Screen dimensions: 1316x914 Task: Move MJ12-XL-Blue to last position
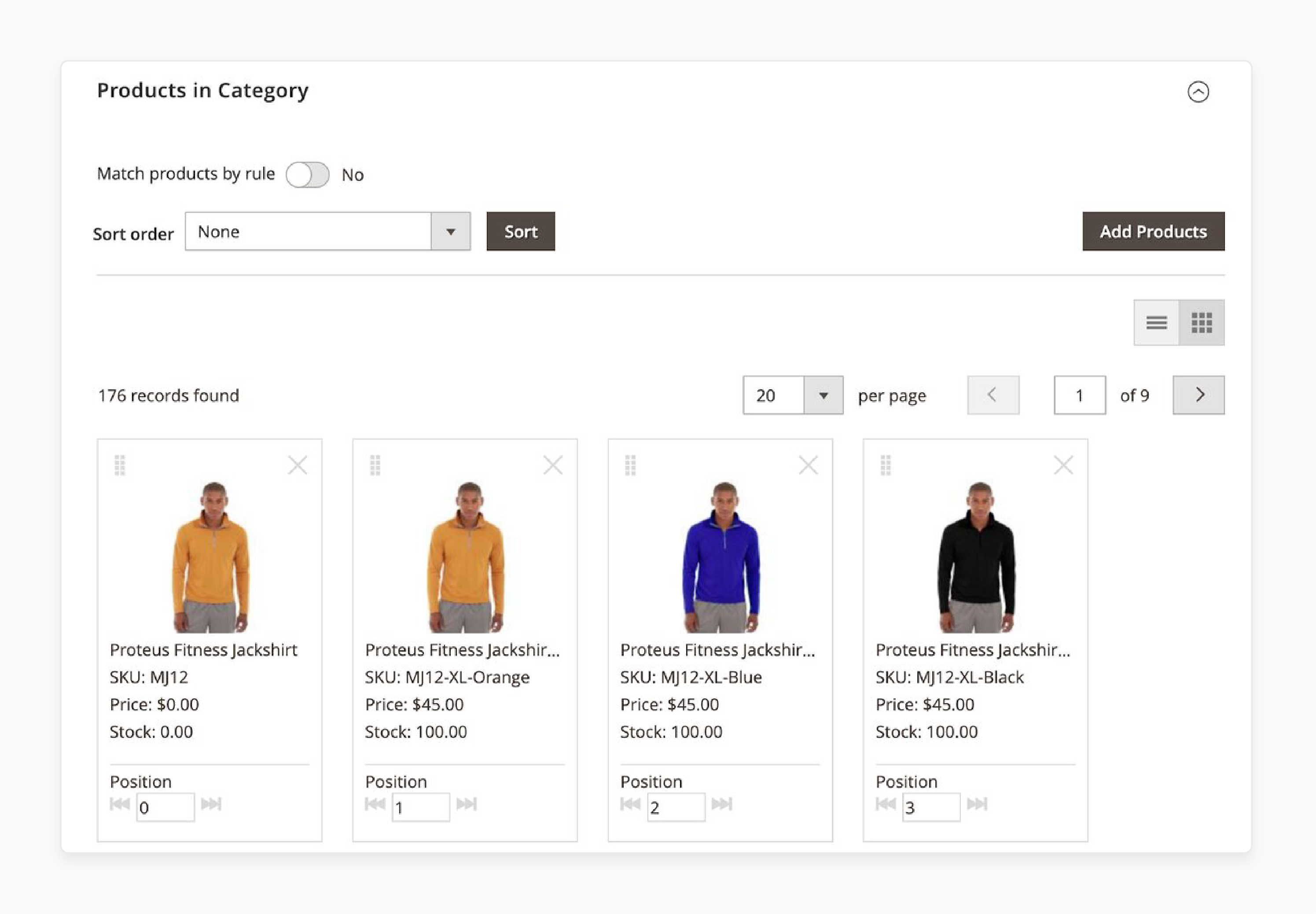pos(722,804)
